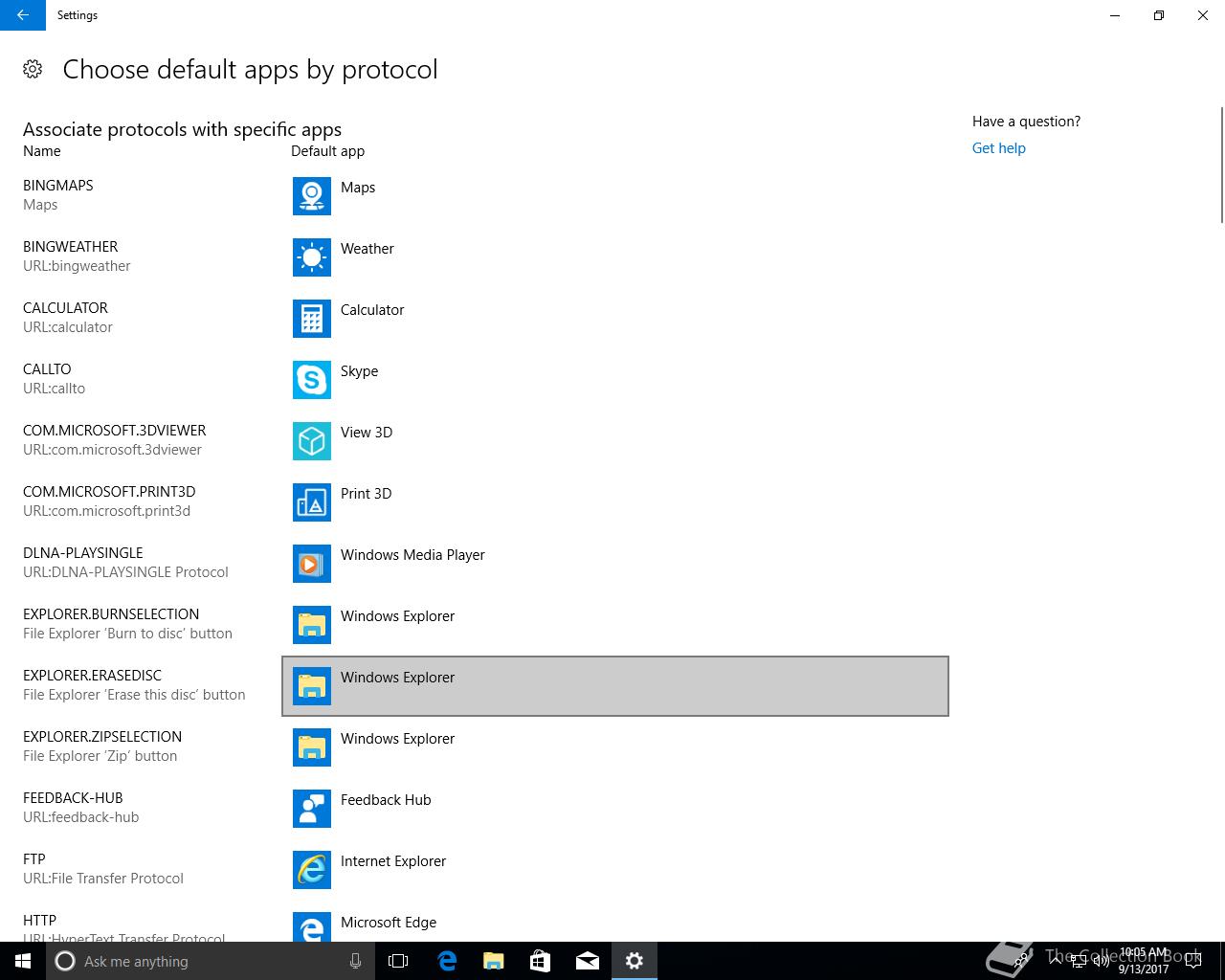Click the Cortana 'Ask me anything' search box
Viewport: 1225px width, 980px height.
click(x=211, y=961)
